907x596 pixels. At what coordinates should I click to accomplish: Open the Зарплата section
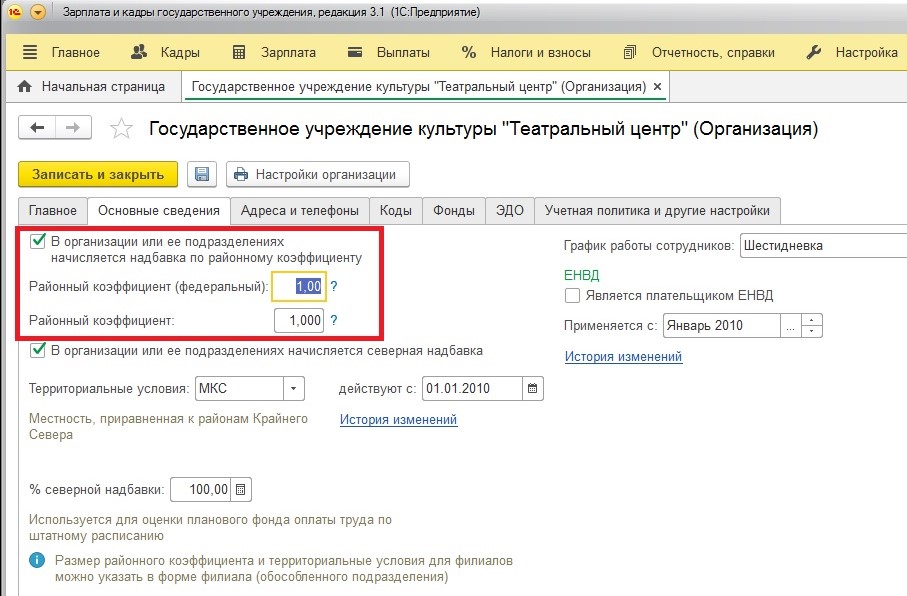(x=274, y=53)
